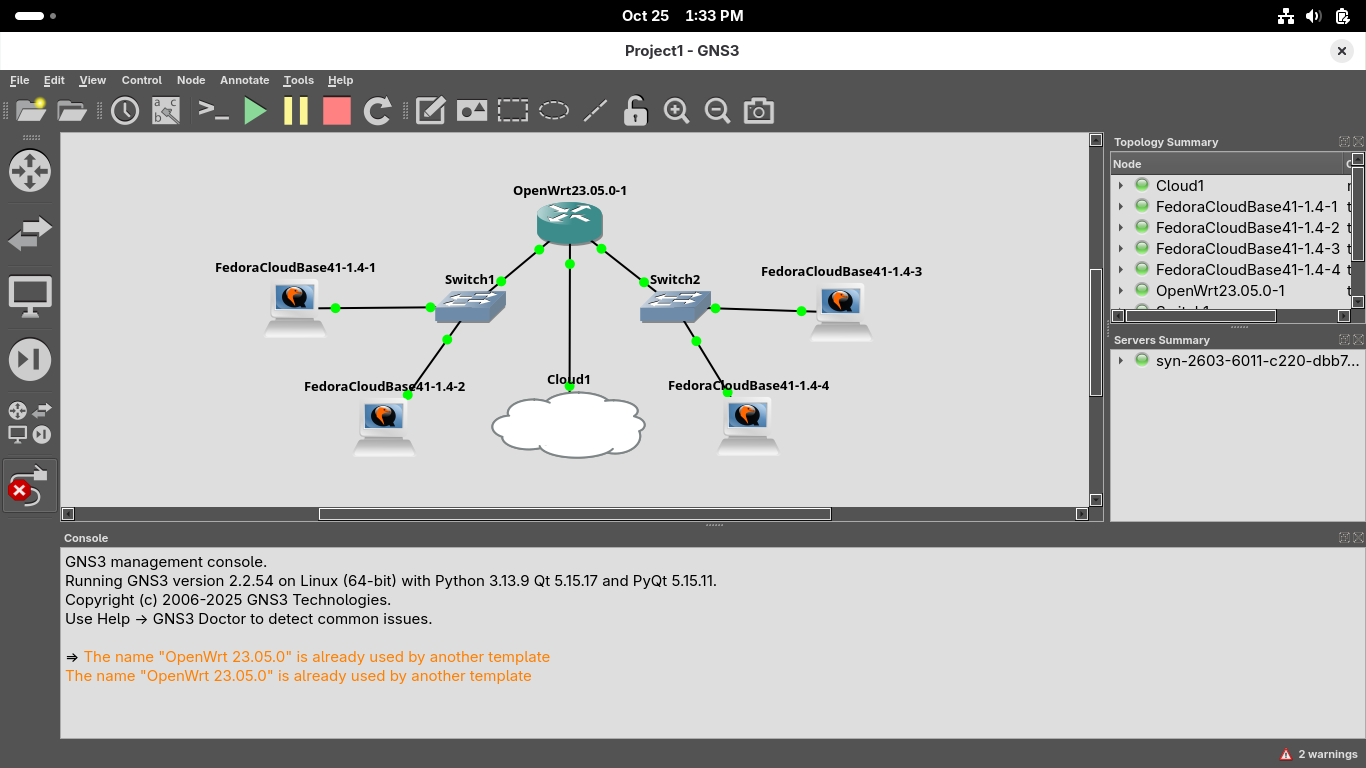Expand the OpenWrt23.05.0-1 tree entry

[1121, 291]
